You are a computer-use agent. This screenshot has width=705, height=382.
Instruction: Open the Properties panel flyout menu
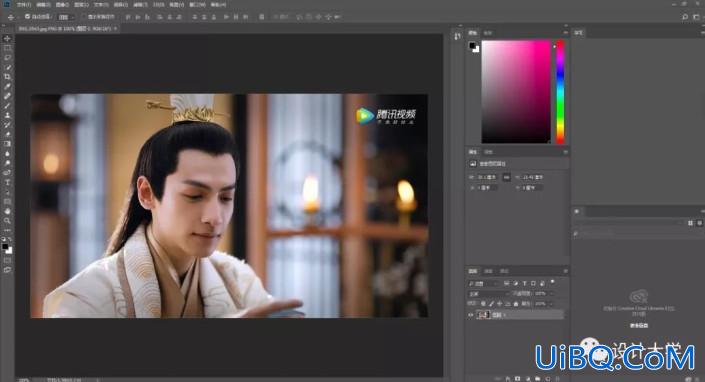pyautogui.click(x=565, y=152)
